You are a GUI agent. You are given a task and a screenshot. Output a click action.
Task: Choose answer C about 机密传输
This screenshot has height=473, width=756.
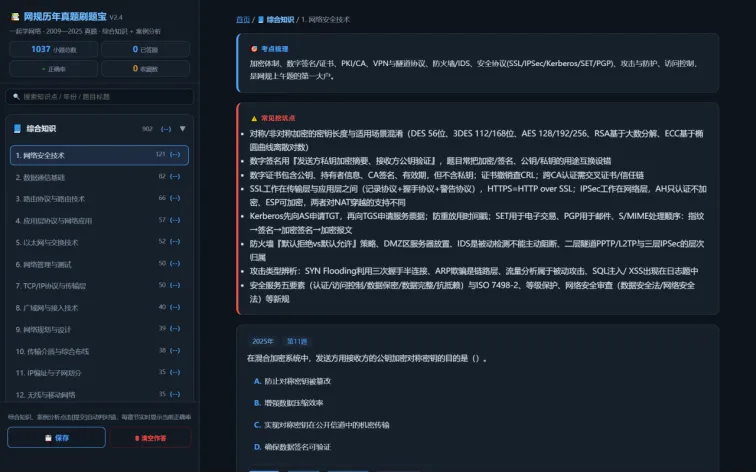pos(321,425)
